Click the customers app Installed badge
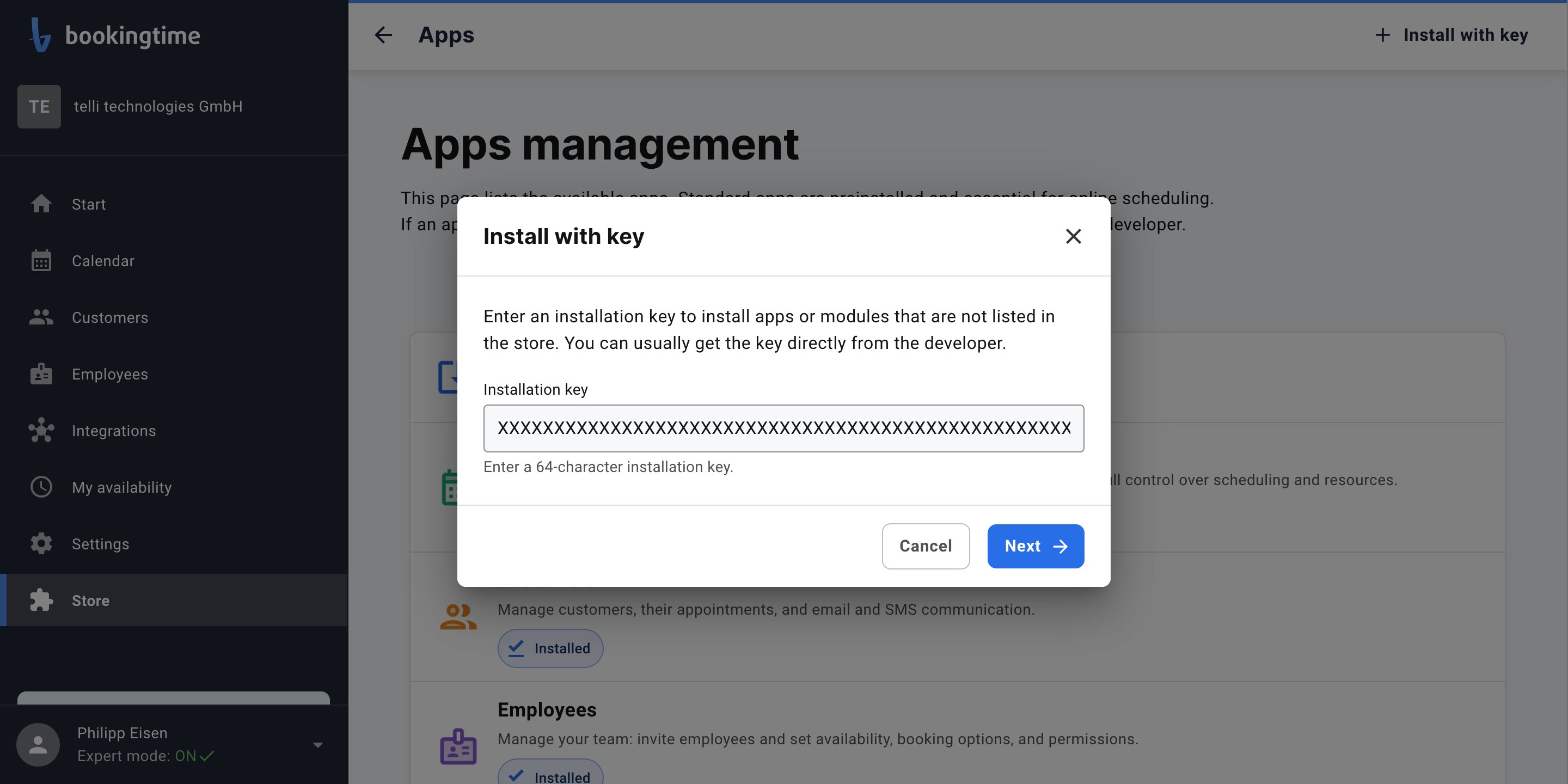 tap(550, 648)
